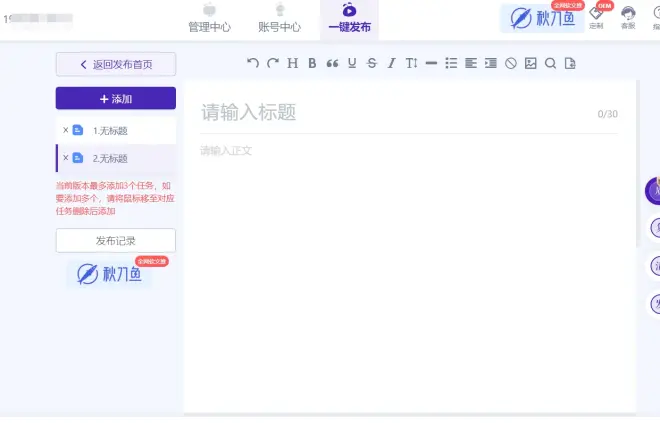Image resolution: width=660 pixels, height=423 pixels.
Task: Click the redo arrow in editor toolbar
Action: (x=272, y=63)
